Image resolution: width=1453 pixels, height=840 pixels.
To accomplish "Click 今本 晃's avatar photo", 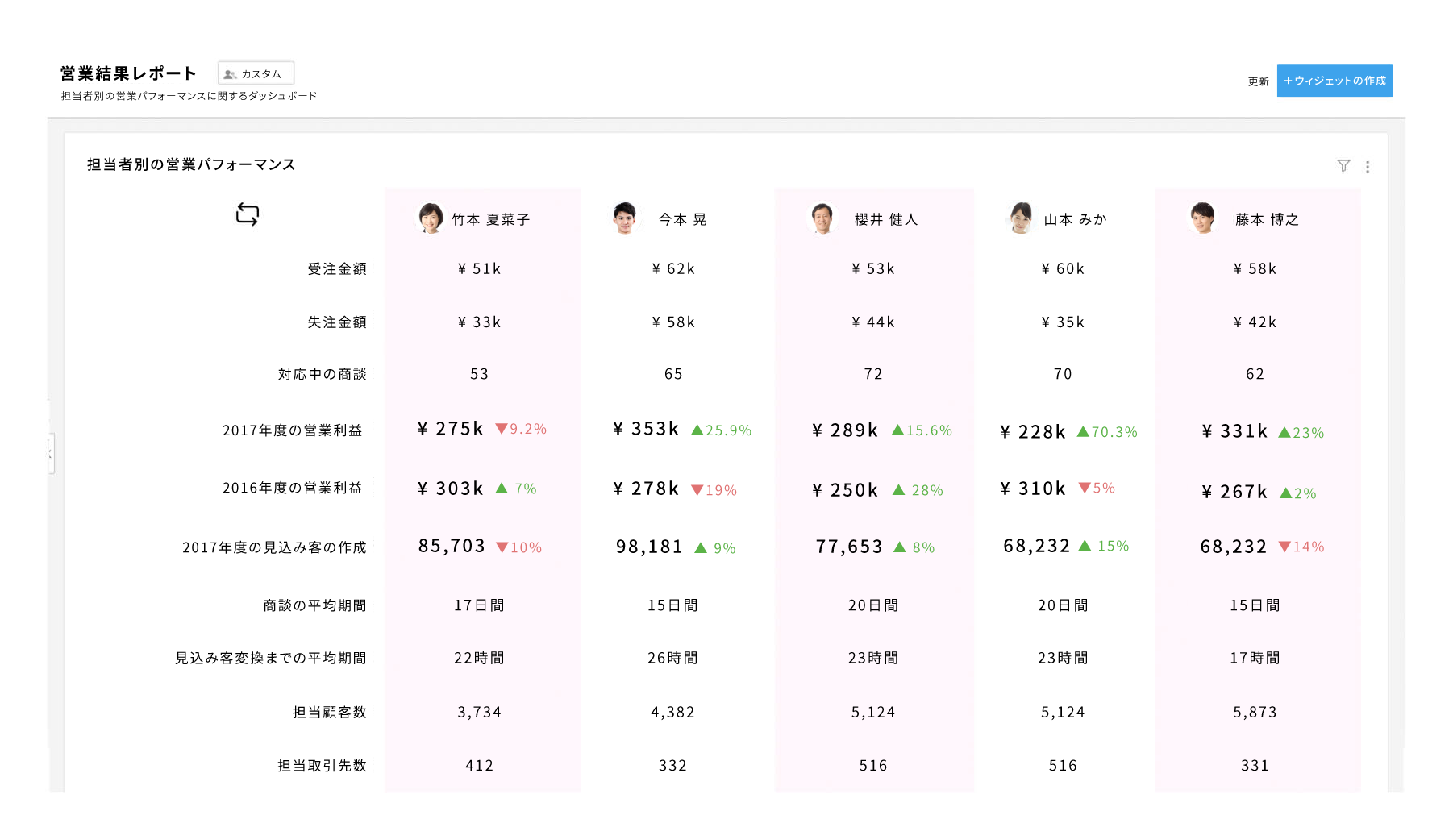I will point(625,218).
